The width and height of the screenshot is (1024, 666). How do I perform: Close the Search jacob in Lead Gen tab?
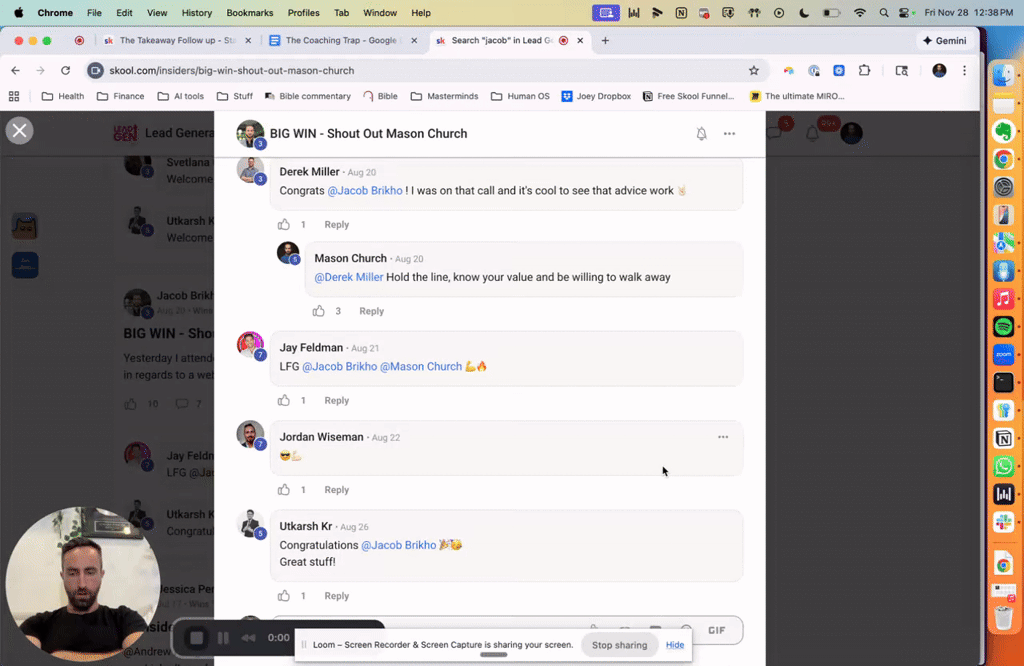coord(580,40)
